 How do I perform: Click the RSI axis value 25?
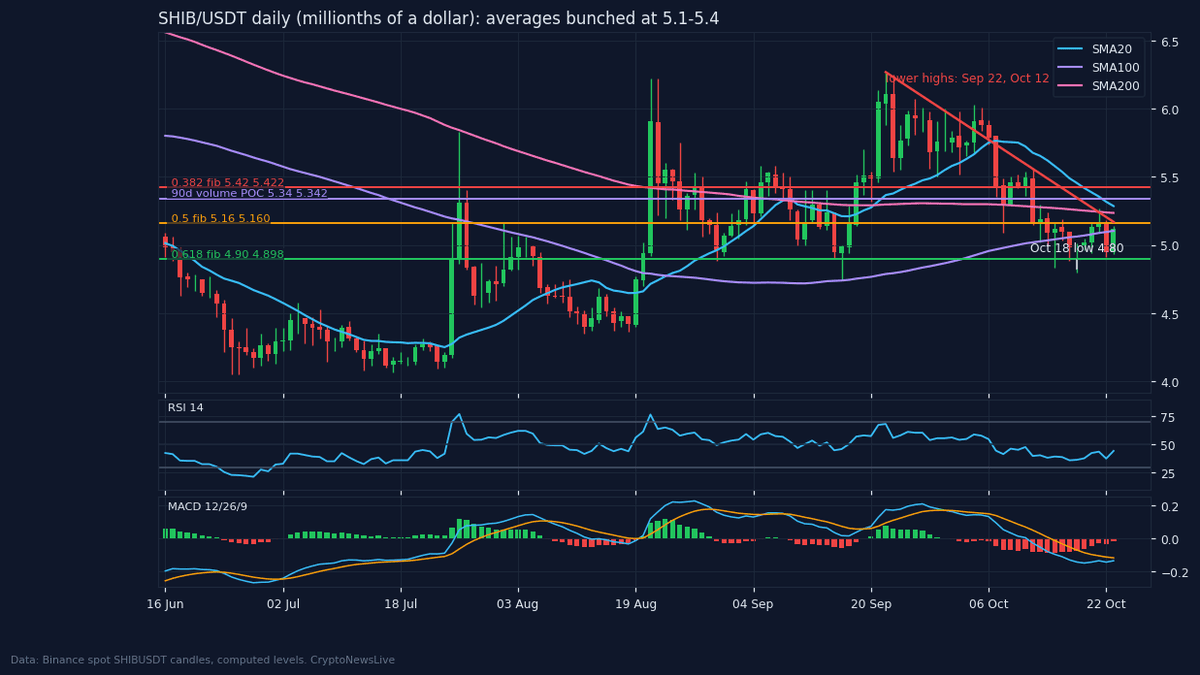1167,473
